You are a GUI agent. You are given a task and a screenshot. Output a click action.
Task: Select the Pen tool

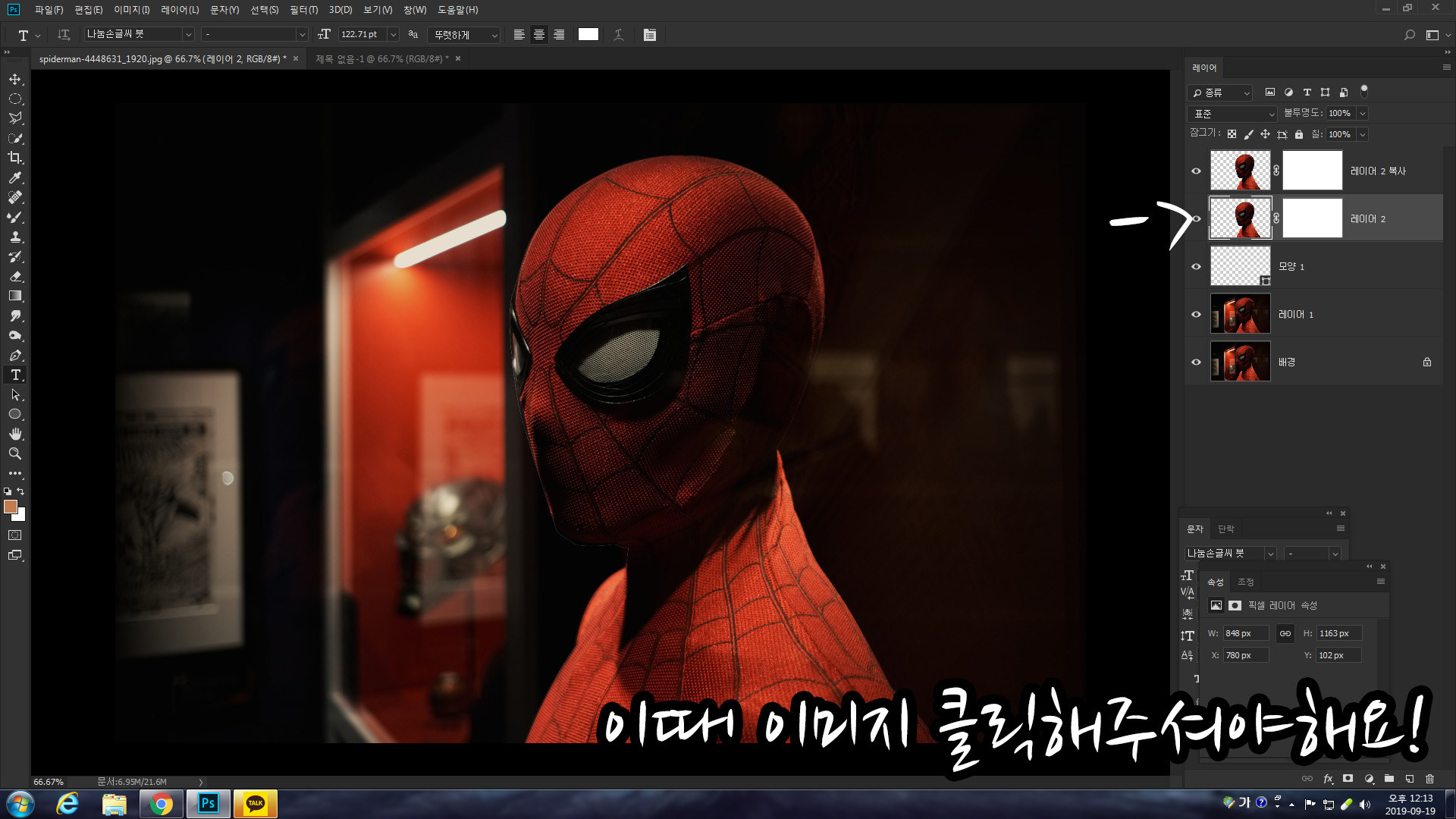[x=15, y=355]
